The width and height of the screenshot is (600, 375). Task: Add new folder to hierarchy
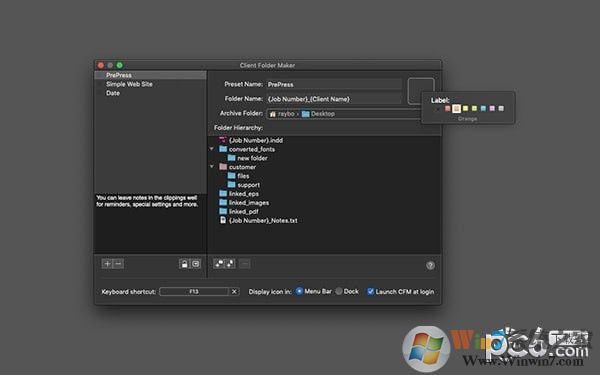[x=219, y=264]
